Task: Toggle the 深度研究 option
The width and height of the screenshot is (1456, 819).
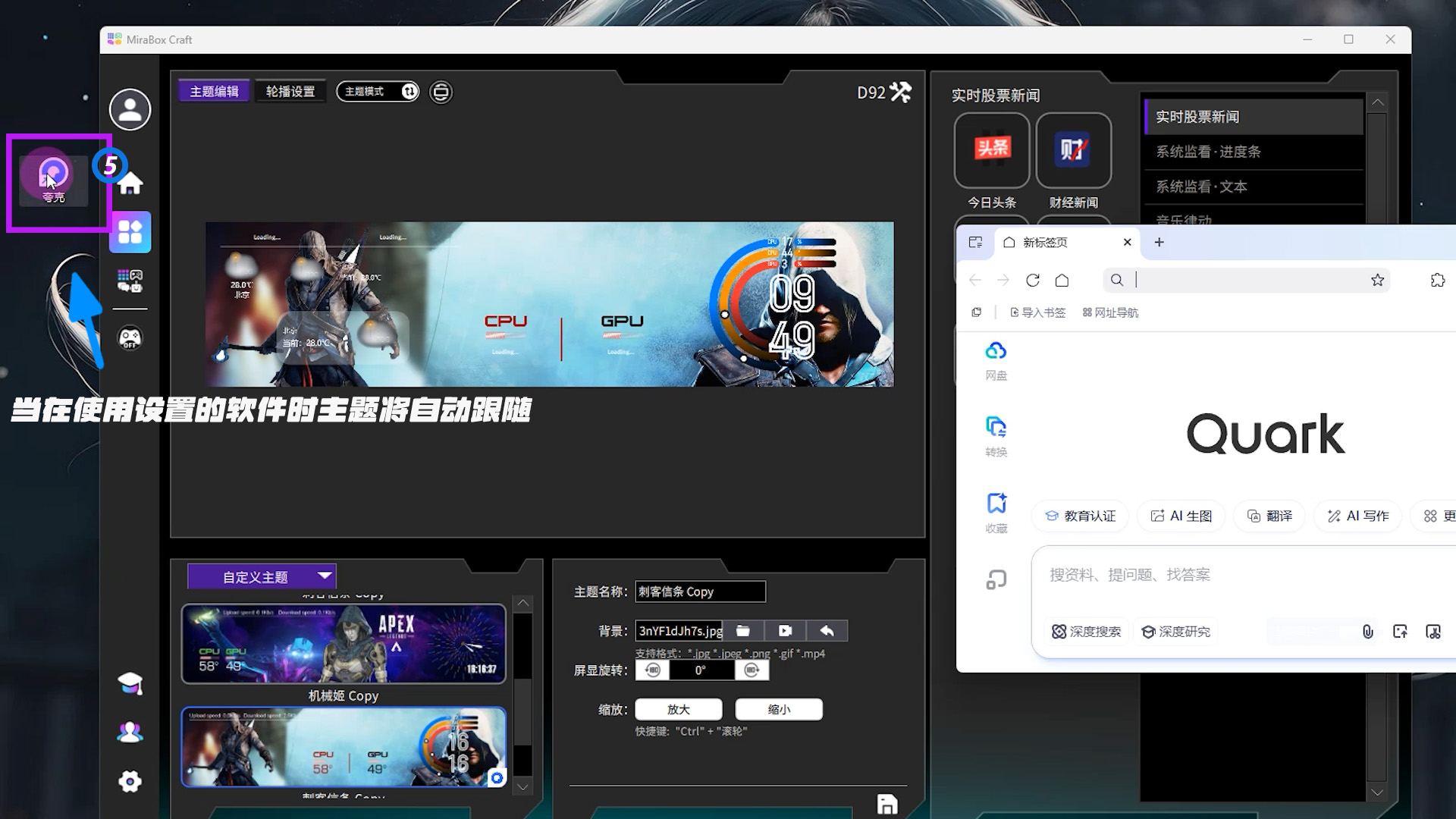Action: coord(1175,632)
